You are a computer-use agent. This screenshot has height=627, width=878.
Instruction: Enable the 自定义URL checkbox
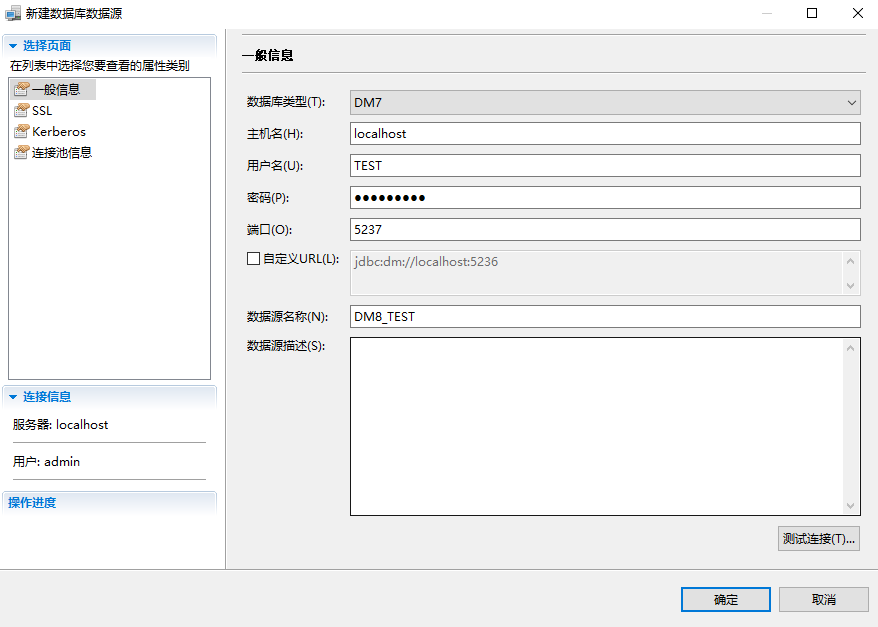point(253,259)
